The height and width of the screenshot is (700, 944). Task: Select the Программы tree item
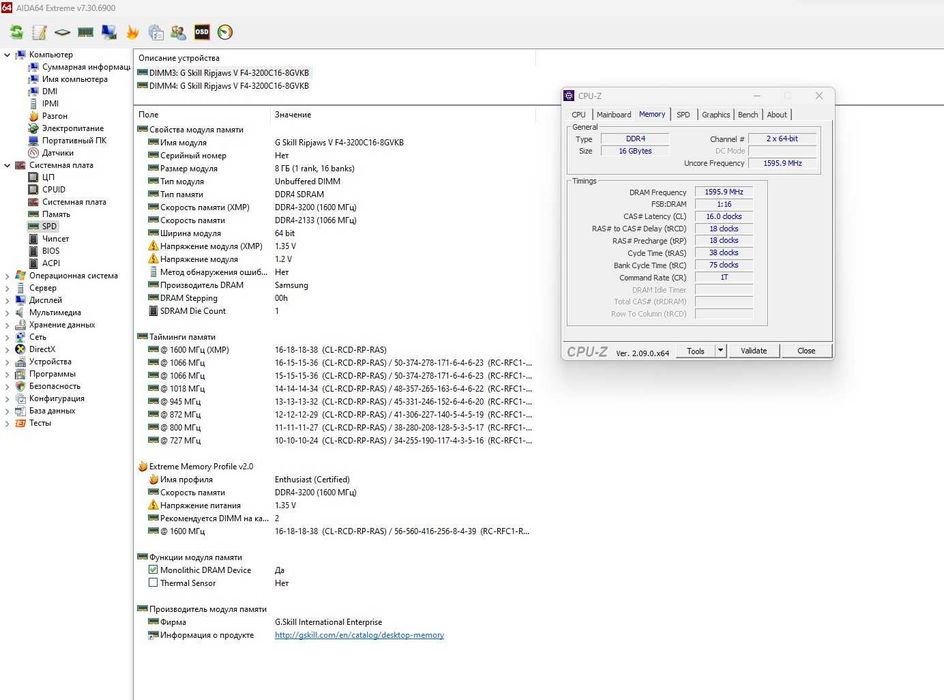pyautogui.click(x=52, y=374)
